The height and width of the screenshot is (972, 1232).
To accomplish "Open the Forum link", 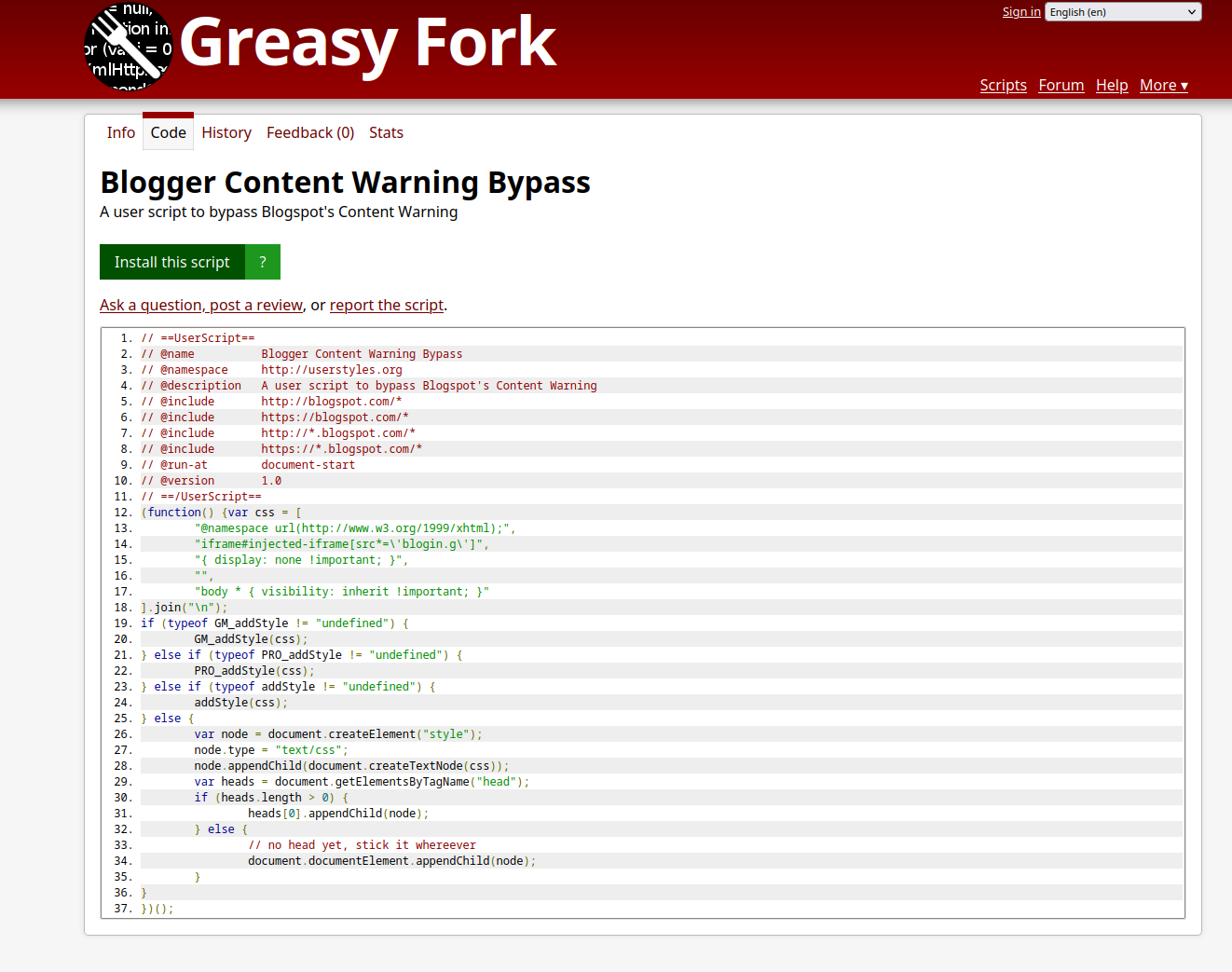I will (1061, 85).
